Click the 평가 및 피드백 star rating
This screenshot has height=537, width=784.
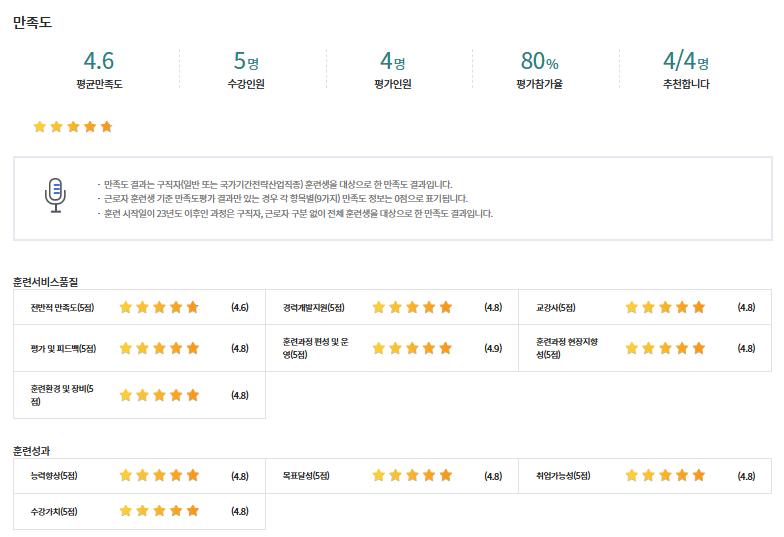(x=159, y=348)
